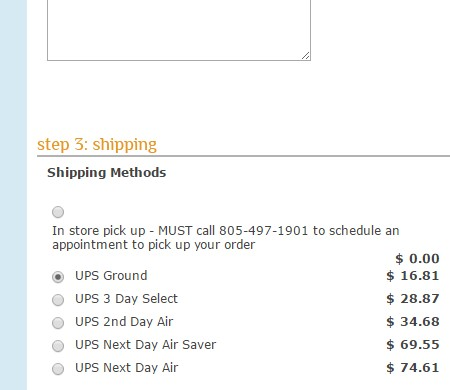
Task: Click the $ 34.68 shipping price
Action: (413, 322)
